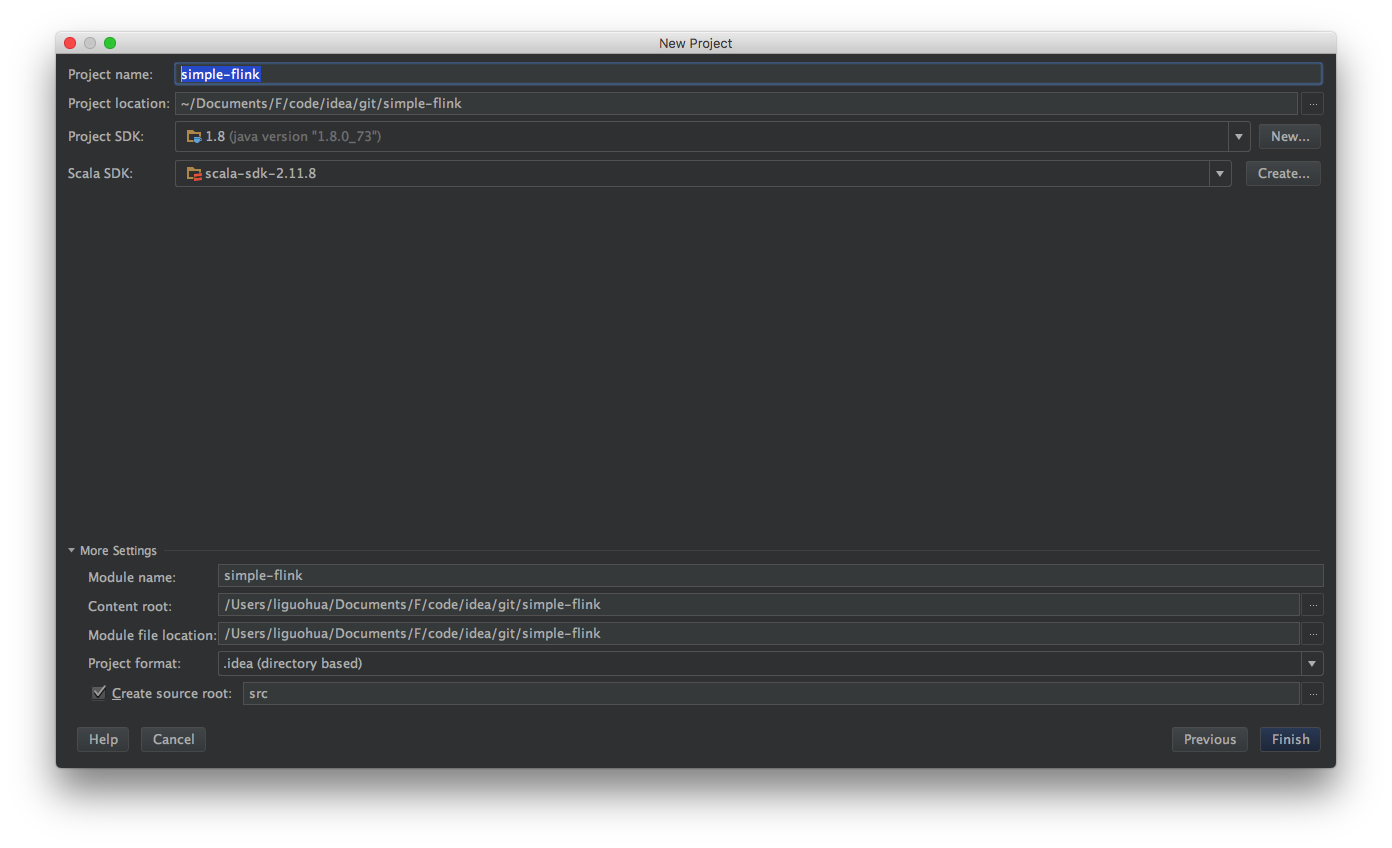Click New... to add a Project SDK

point(1290,136)
